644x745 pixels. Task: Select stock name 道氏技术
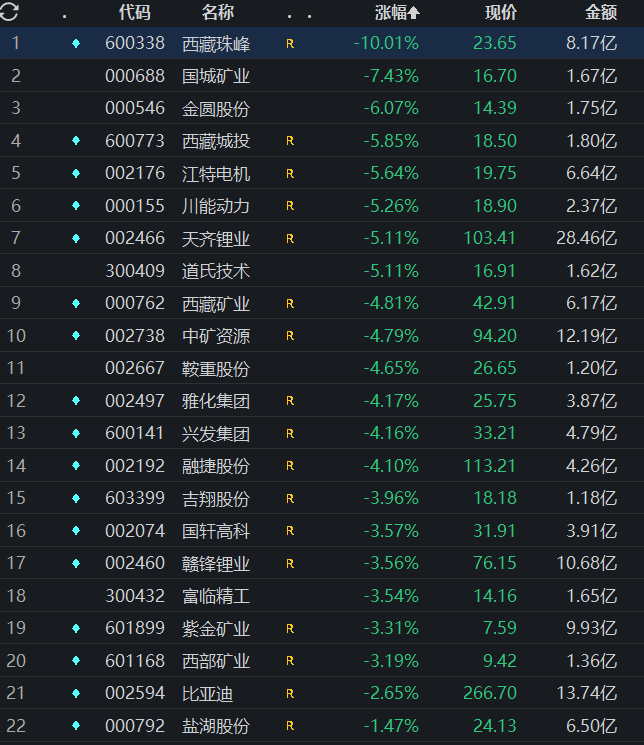click(x=216, y=271)
